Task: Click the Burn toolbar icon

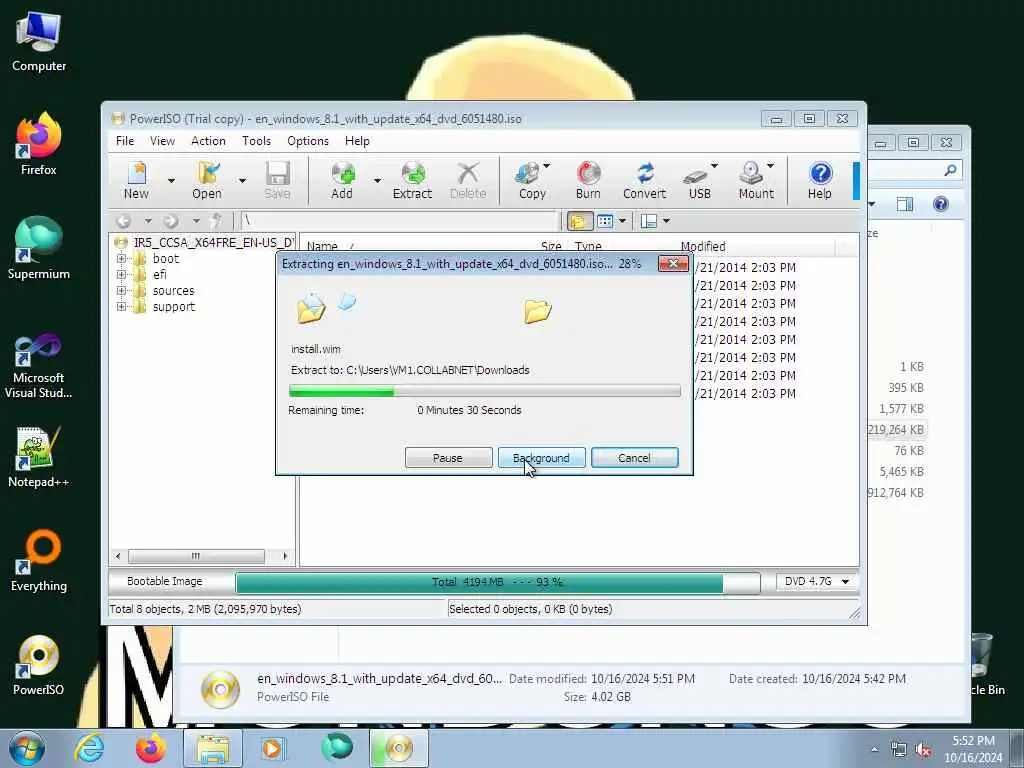Action: [x=588, y=180]
